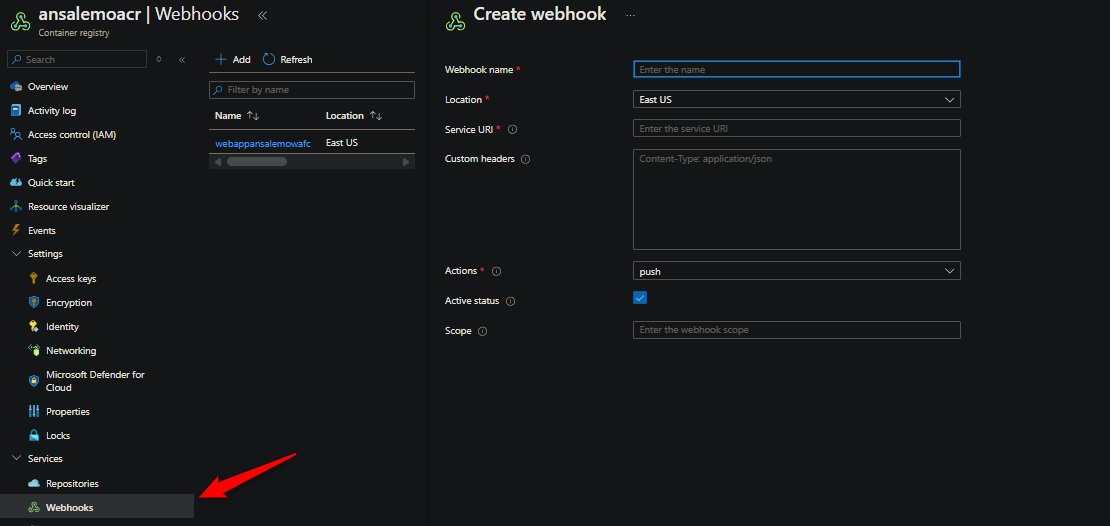The image size is (1110, 526).
Task: Collapse the Services group chevron
Action: 16,459
